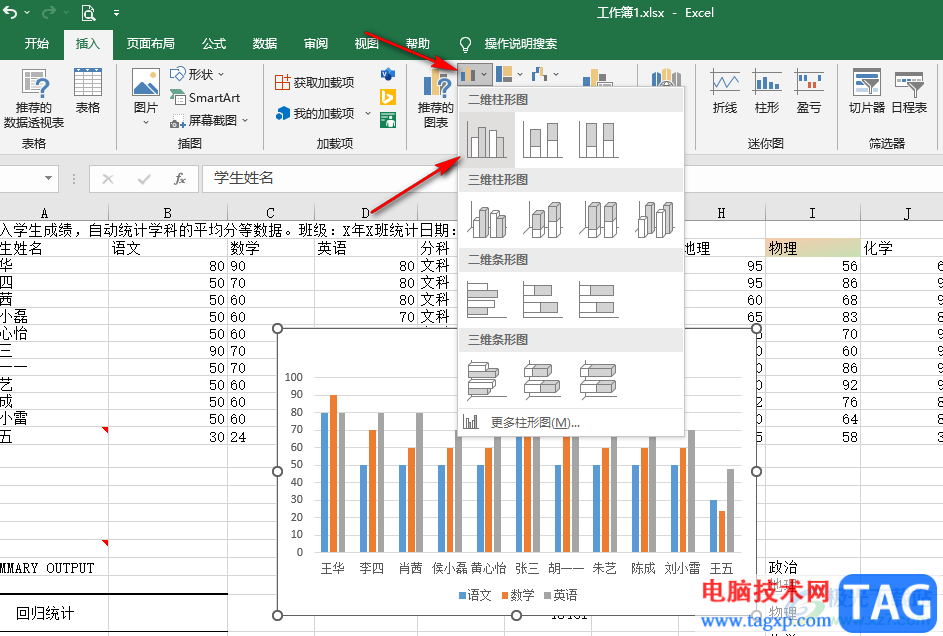Click the Visio data visualizer add-in icon
Image resolution: width=943 pixels, height=636 pixels.
point(388,75)
